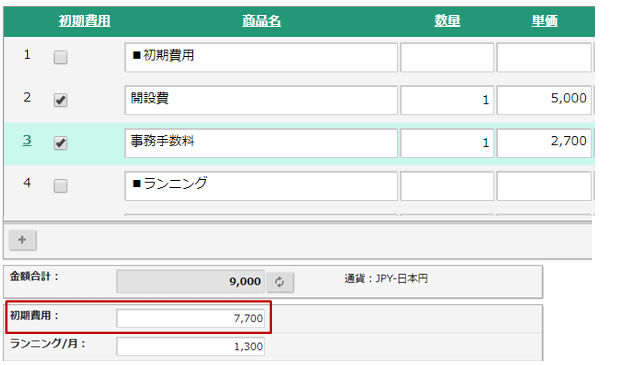
Task: Click the 5,000 unit price field
Action: [x=544, y=100]
